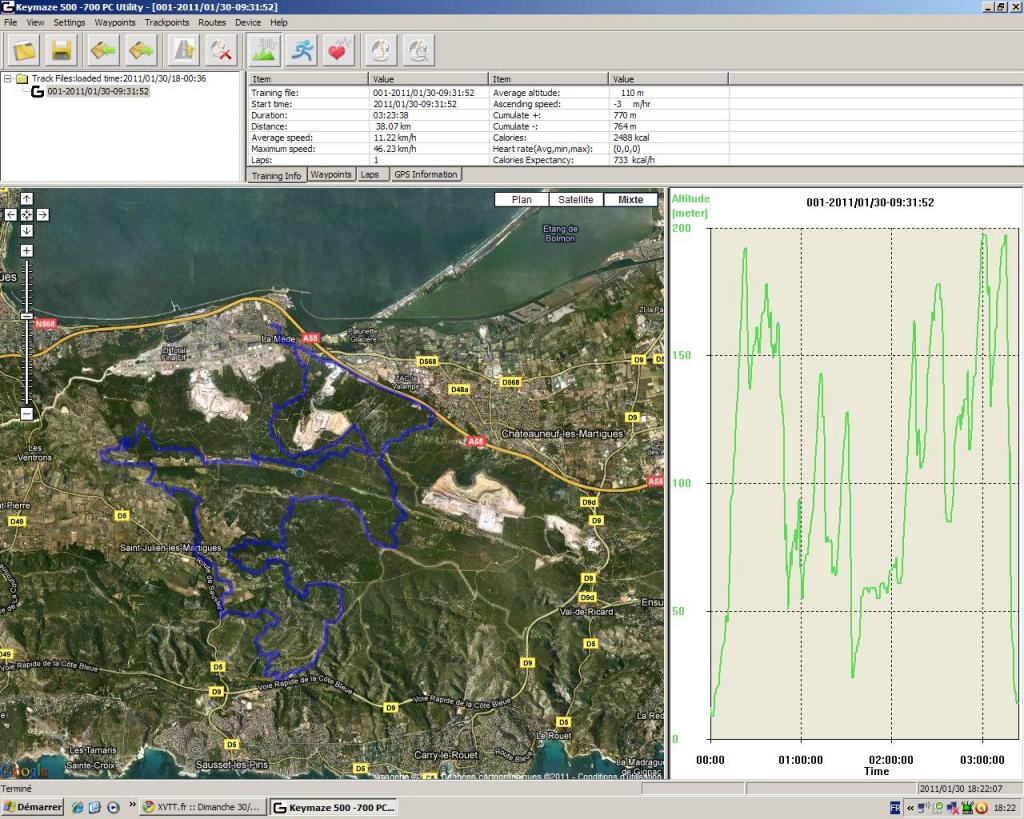Pan the map left with the arrow
Viewport: 1024px width, 819px height.
[11, 214]
